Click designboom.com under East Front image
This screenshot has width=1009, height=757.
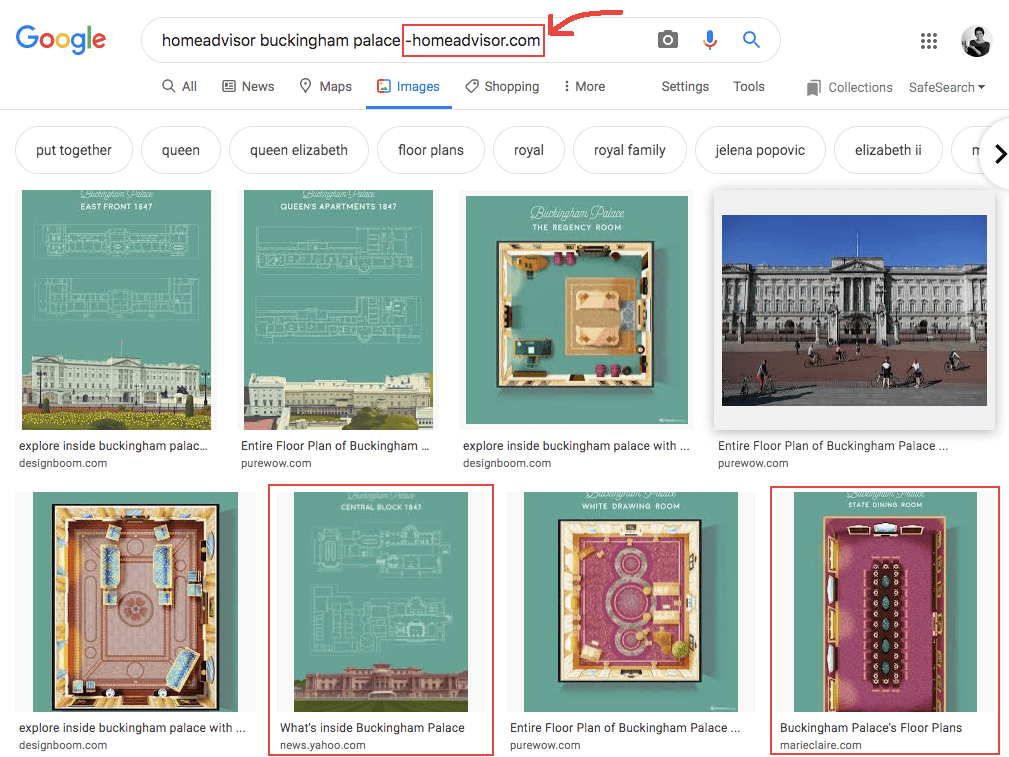63,463
